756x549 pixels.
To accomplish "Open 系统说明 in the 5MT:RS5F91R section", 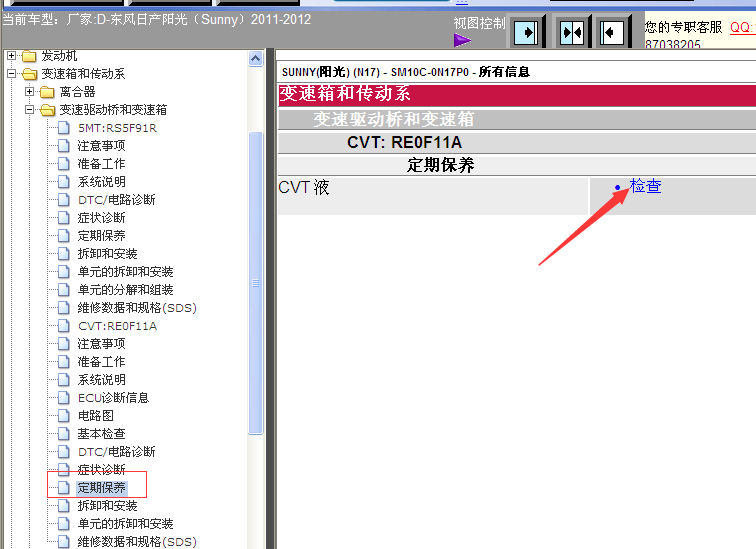I will (101, 182).
